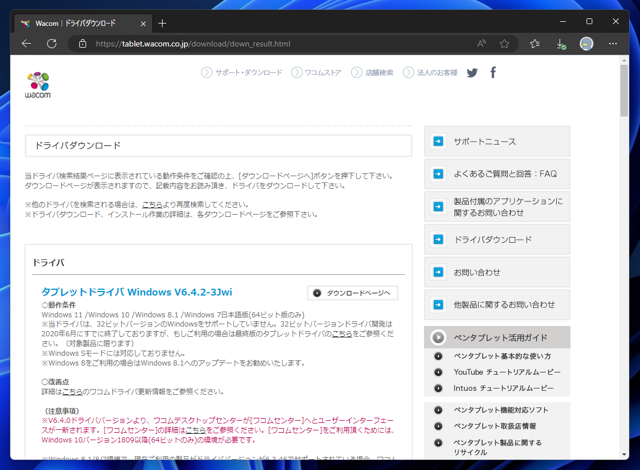The height and width of the screenshot is (470, 640).
Task: Close the Wacom ドライバダウンロード tab
Action: tap(143, 24)
